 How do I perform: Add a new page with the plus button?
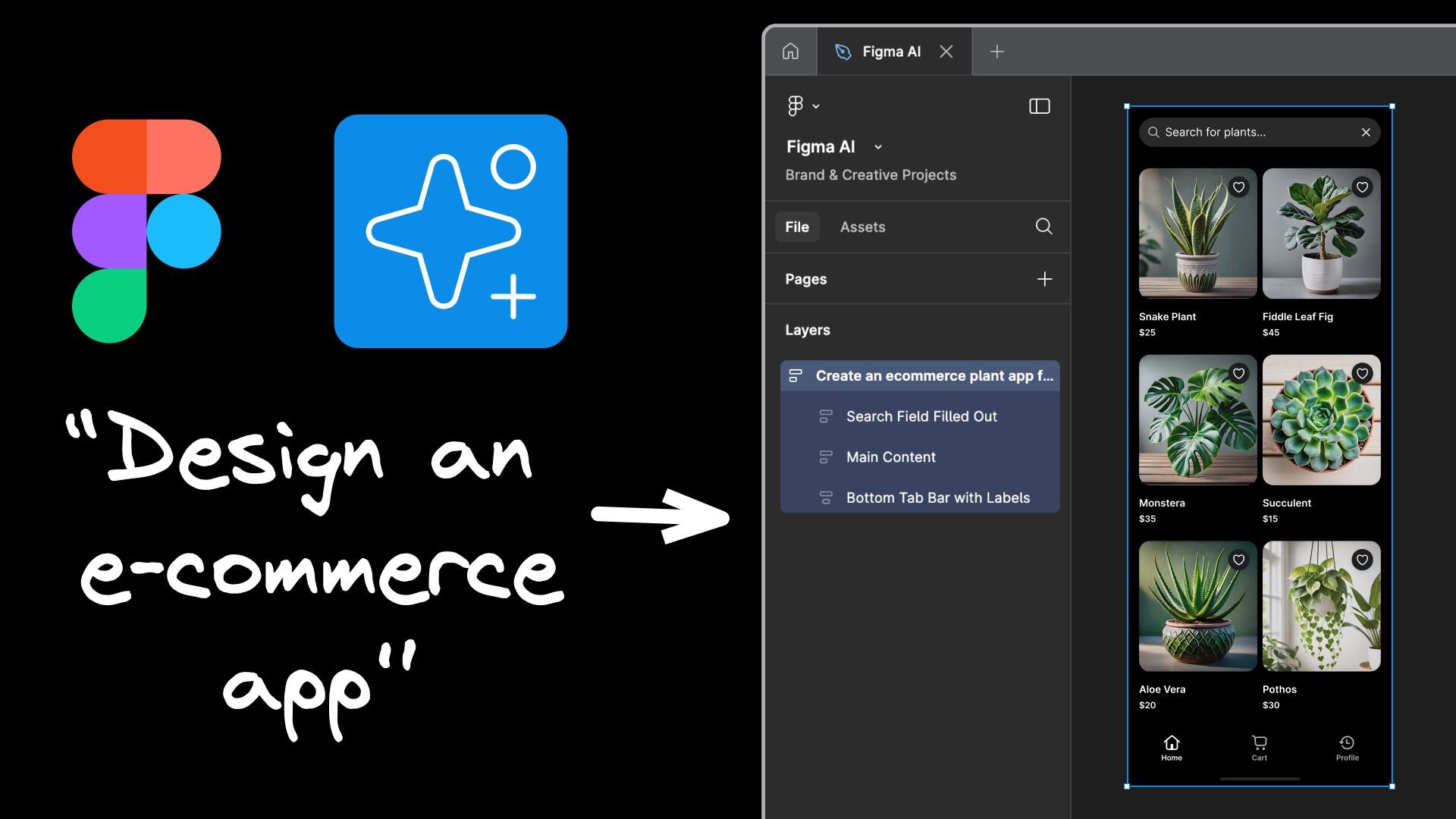pos(1044,278)
